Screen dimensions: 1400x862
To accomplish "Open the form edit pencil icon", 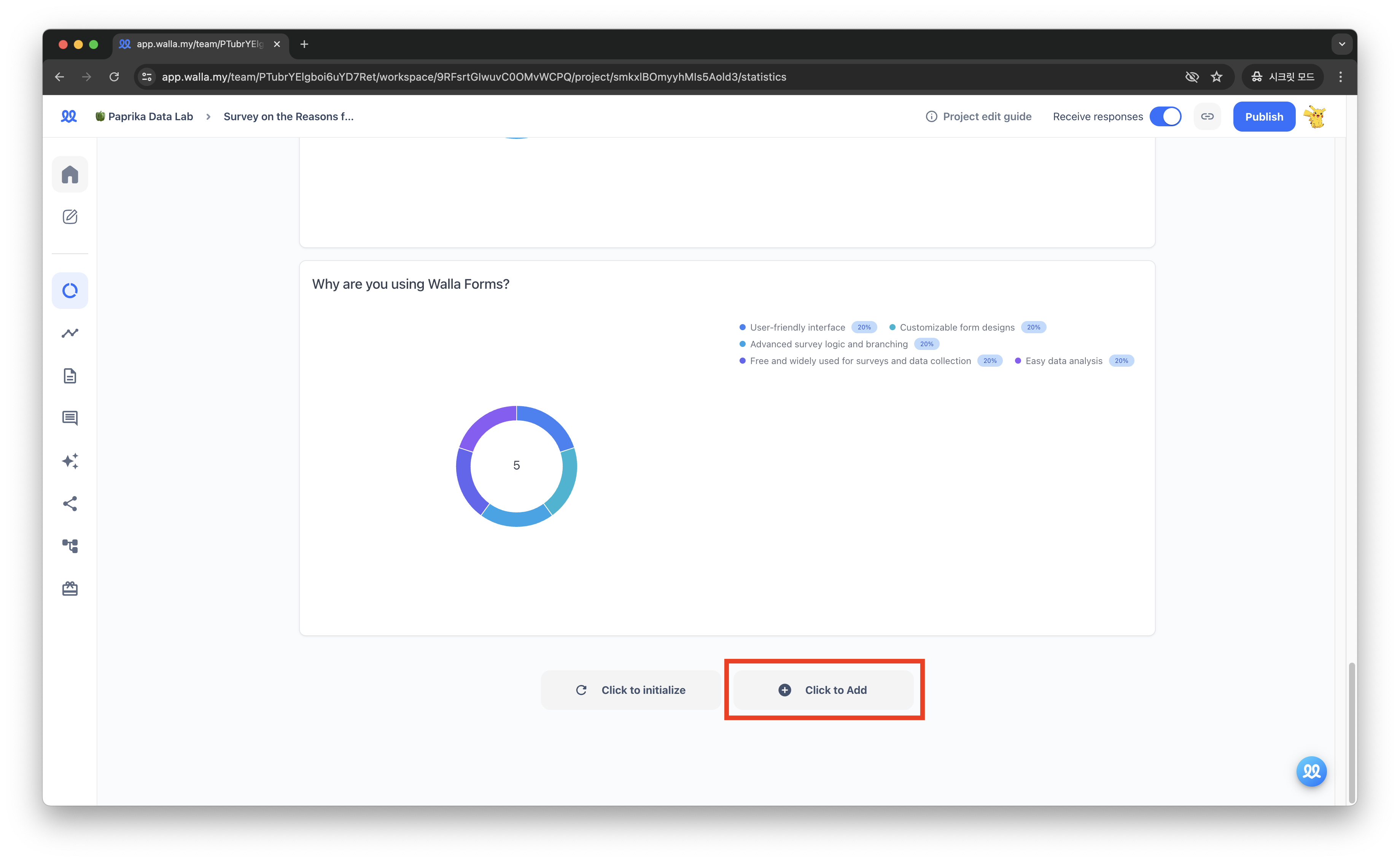I will (70, 216).
